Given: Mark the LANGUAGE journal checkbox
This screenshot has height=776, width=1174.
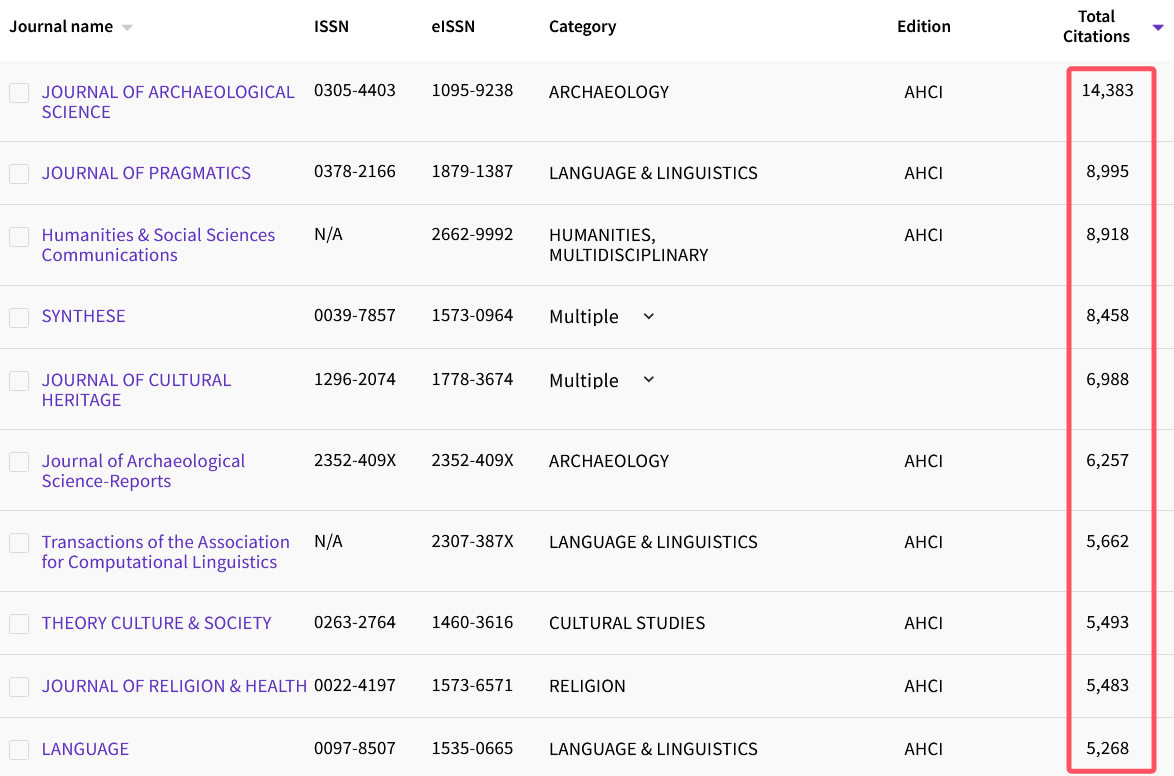Looking at the screenshot, I should (x=19, y=750).
